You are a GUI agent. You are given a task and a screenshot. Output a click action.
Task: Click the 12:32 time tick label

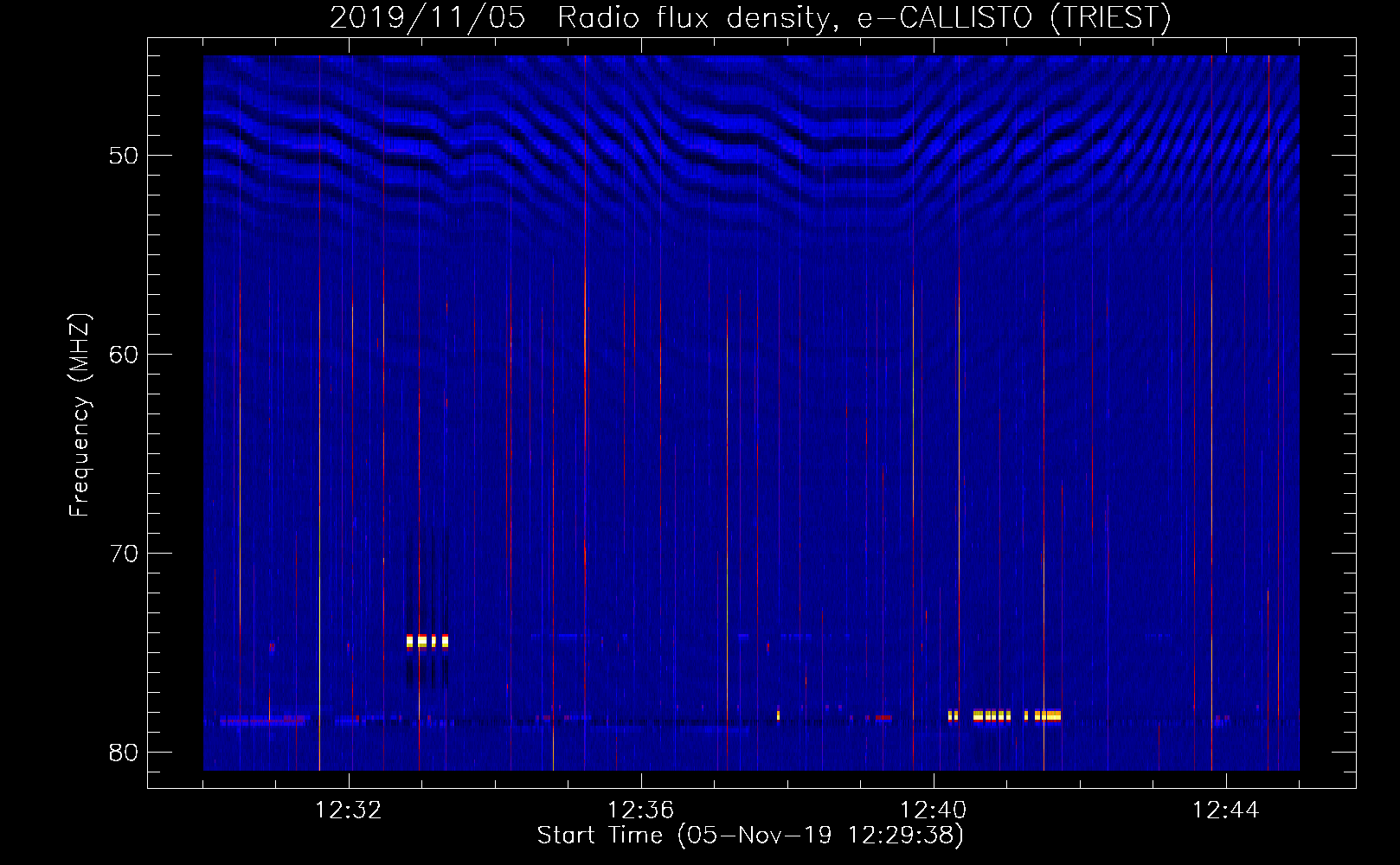349,811
